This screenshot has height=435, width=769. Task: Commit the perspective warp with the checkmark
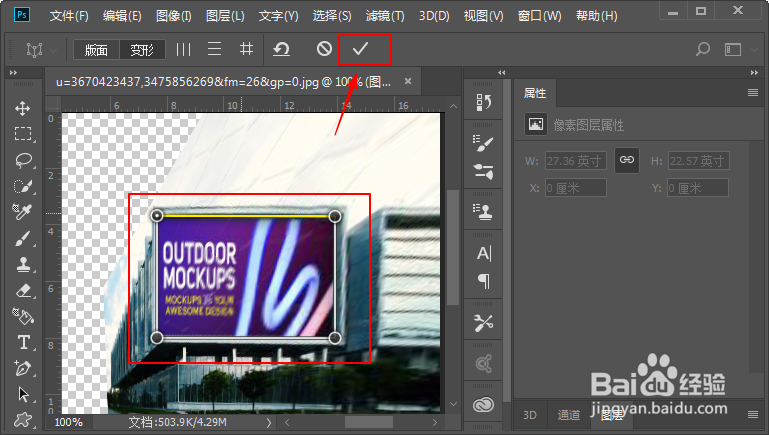360,49
